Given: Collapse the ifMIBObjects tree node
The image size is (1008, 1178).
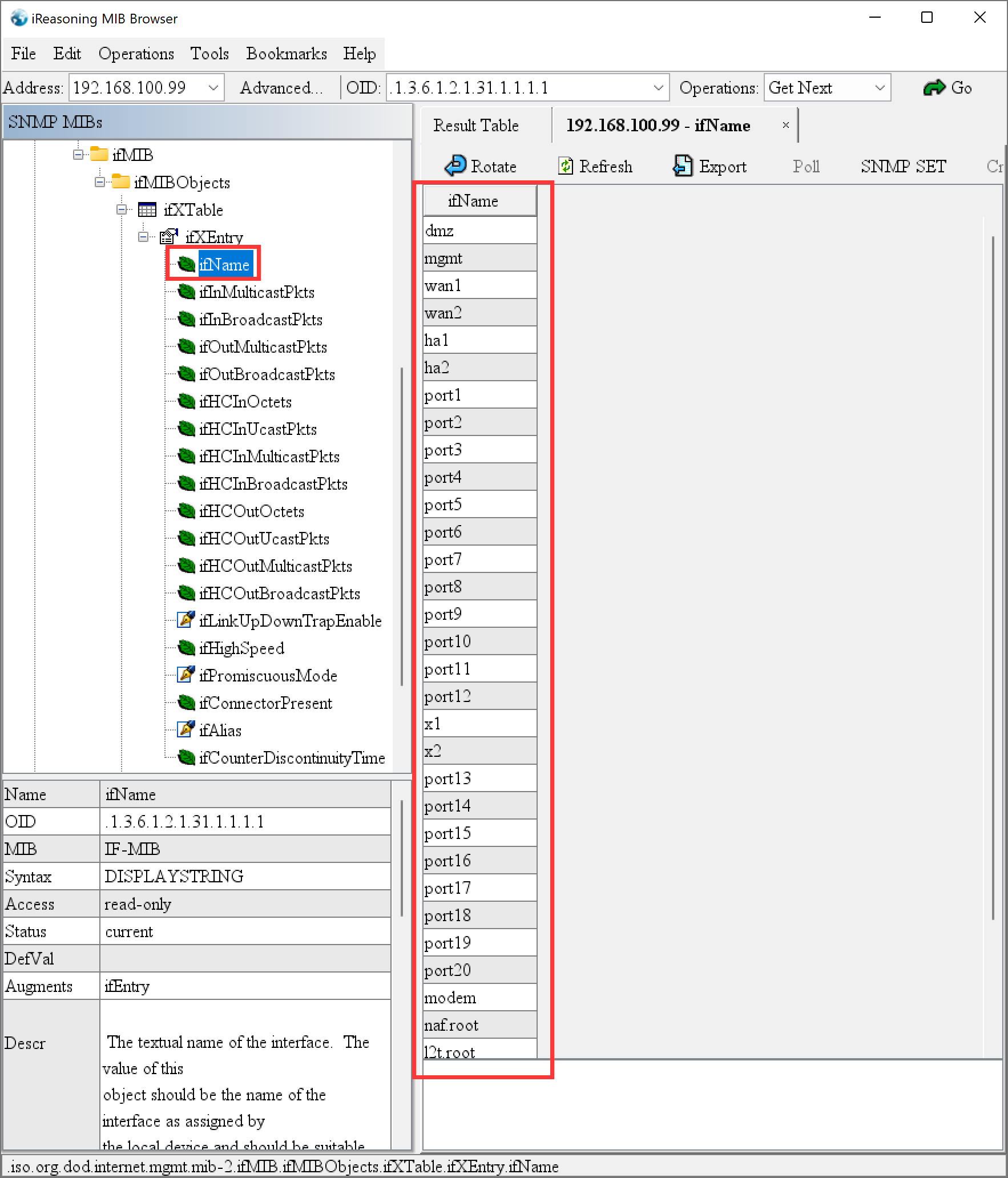Looking at the screenshot, I should [100, 182].
